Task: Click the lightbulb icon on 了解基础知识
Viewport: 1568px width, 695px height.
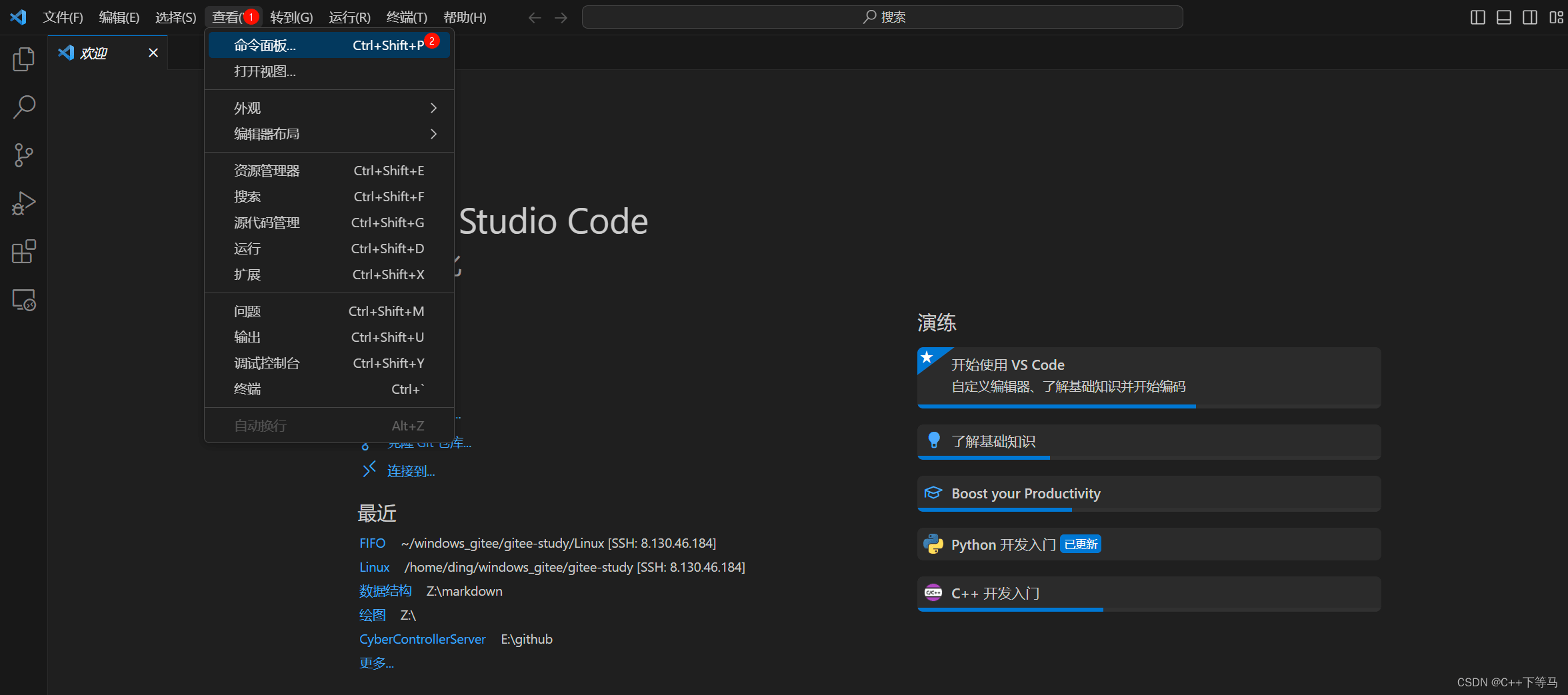Action: pos(934,440)
